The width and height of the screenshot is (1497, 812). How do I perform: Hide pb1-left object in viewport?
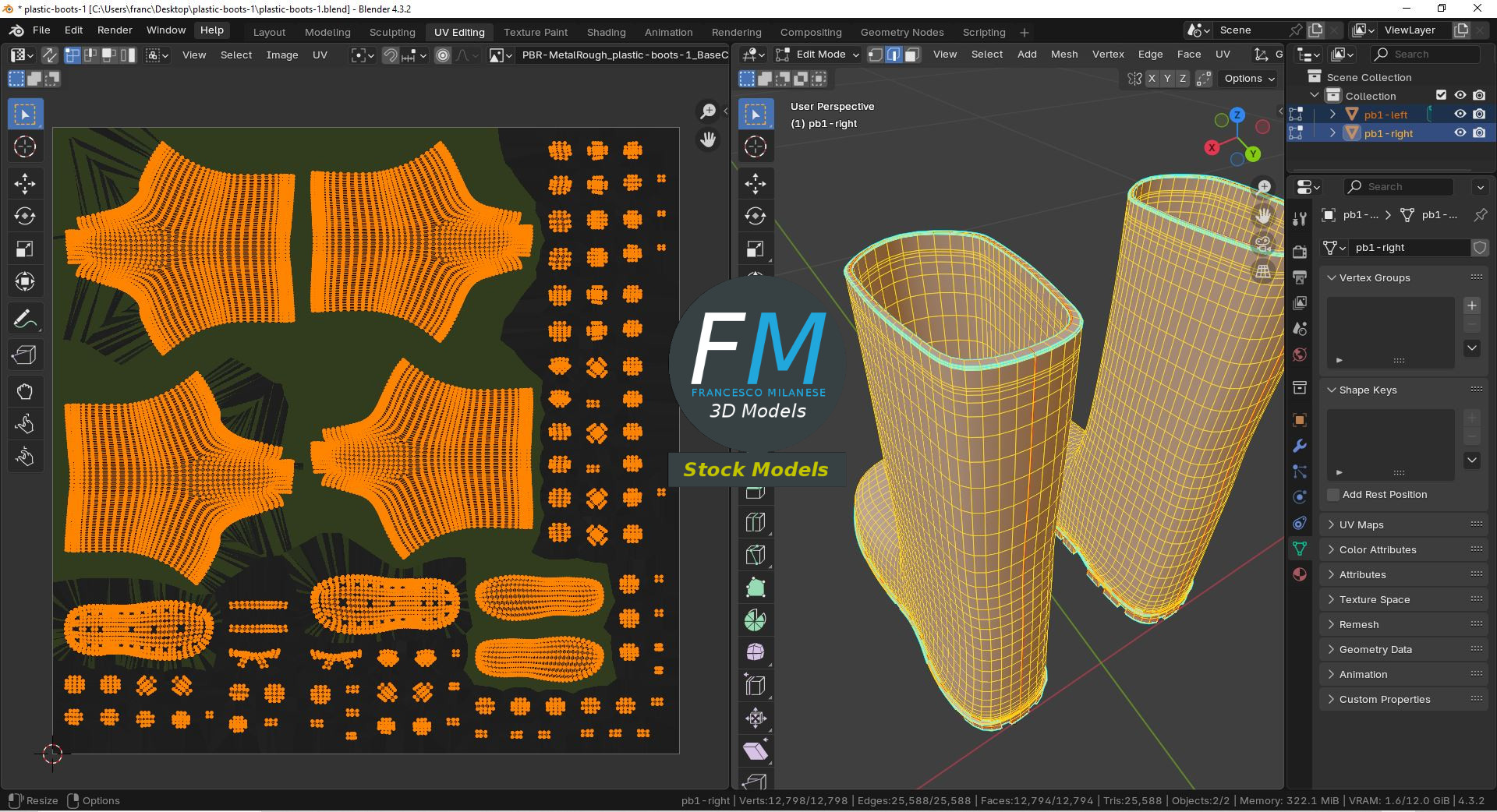click(1460, 115)
